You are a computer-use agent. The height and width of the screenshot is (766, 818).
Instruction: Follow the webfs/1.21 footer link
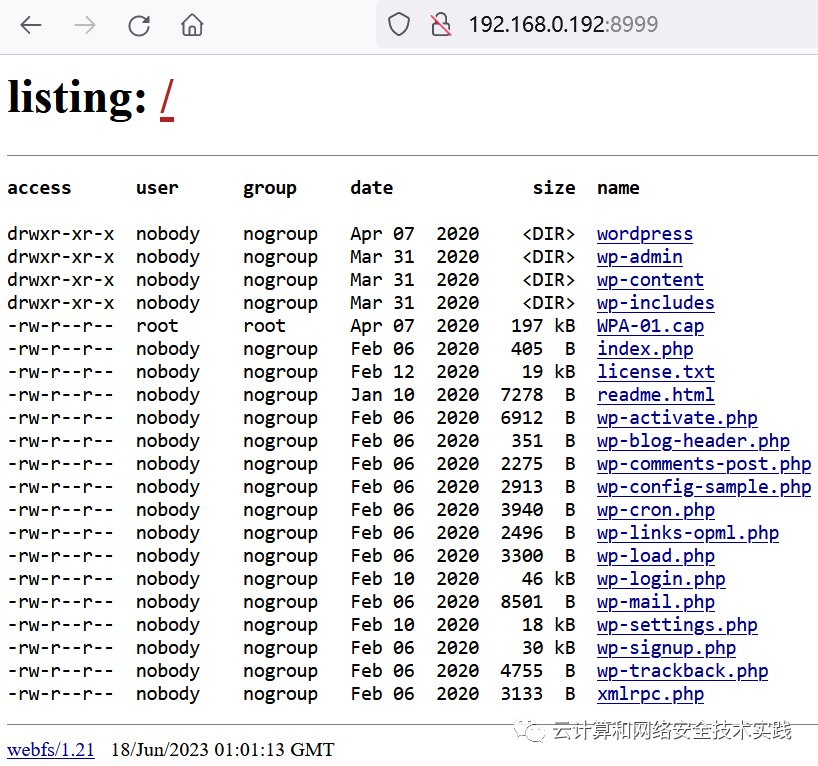point(51,750)
